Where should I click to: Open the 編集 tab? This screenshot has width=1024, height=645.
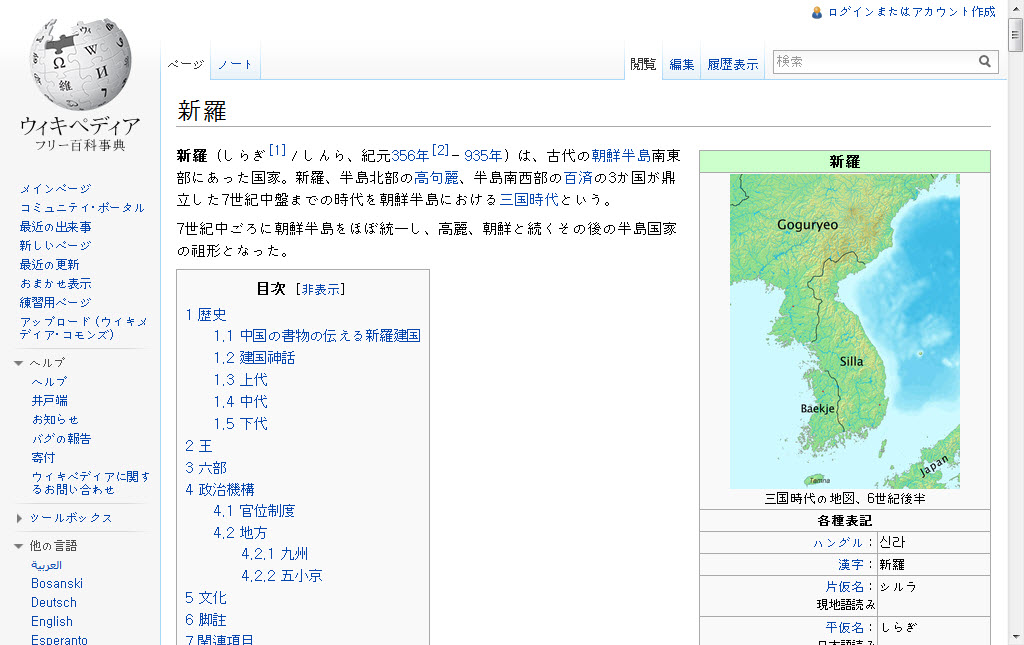point(682,64)
